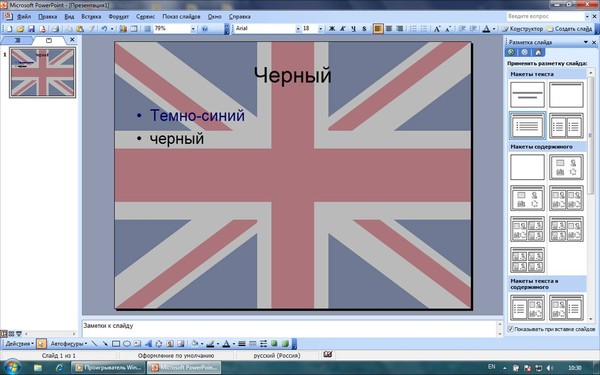Open the Help question-mark icon
Viewport: 600px width, 375px height.
(x=205, y=29)
